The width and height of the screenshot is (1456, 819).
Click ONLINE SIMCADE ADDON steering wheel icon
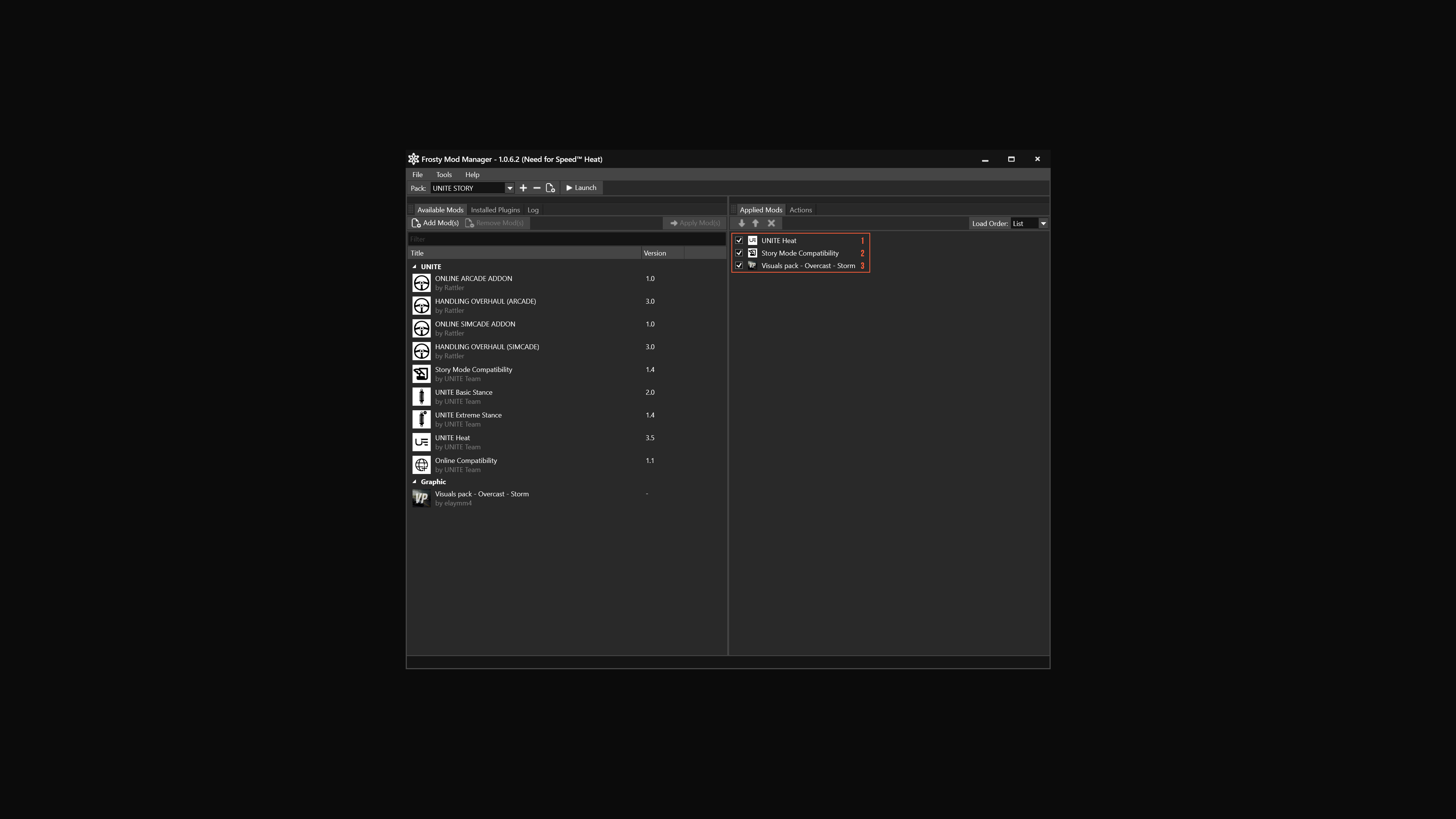[x=421, y=328]
